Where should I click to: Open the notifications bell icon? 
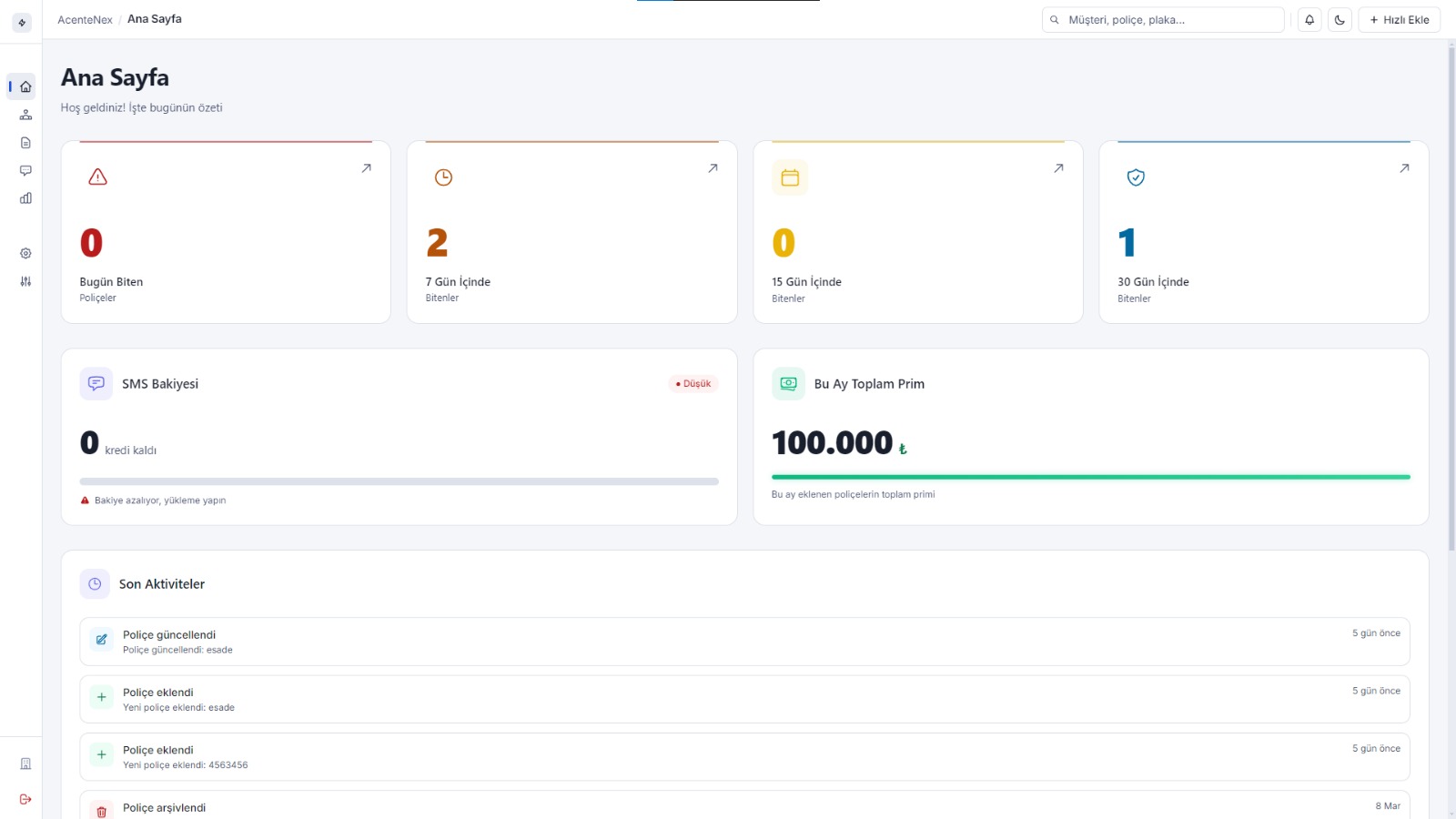pyautogui.click(x=1309, y=19)
